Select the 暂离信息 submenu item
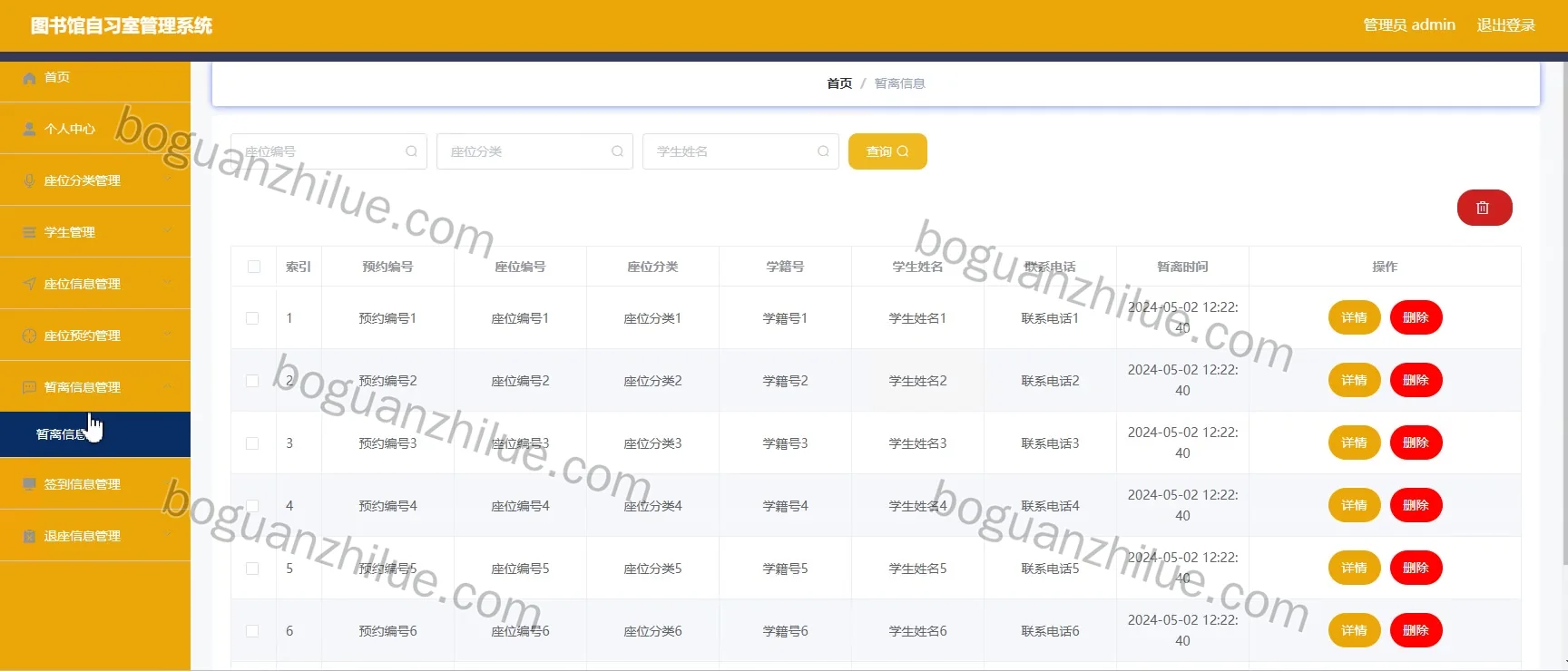This screenshot has width=1568, height=671. tap(95, 434)
